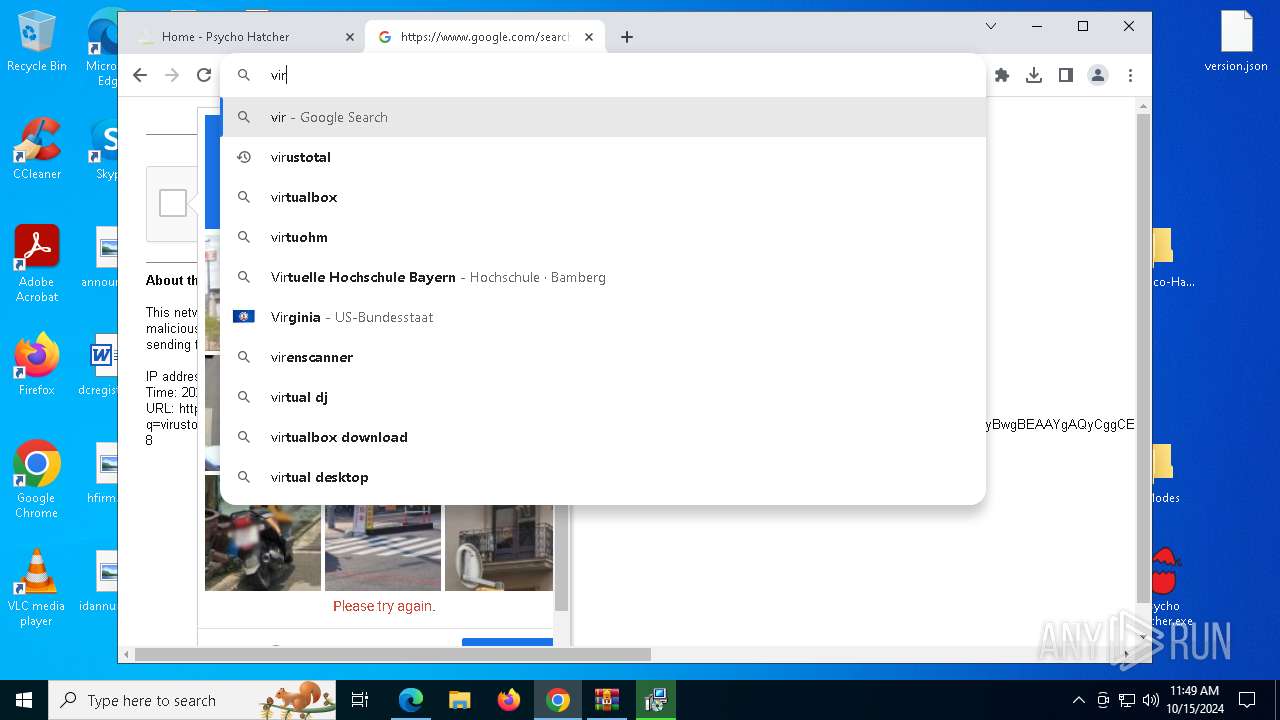Open the taskbar clock showing 11:49 AM
Viewport: 1280px width, 720px height.
point(1194,700)
